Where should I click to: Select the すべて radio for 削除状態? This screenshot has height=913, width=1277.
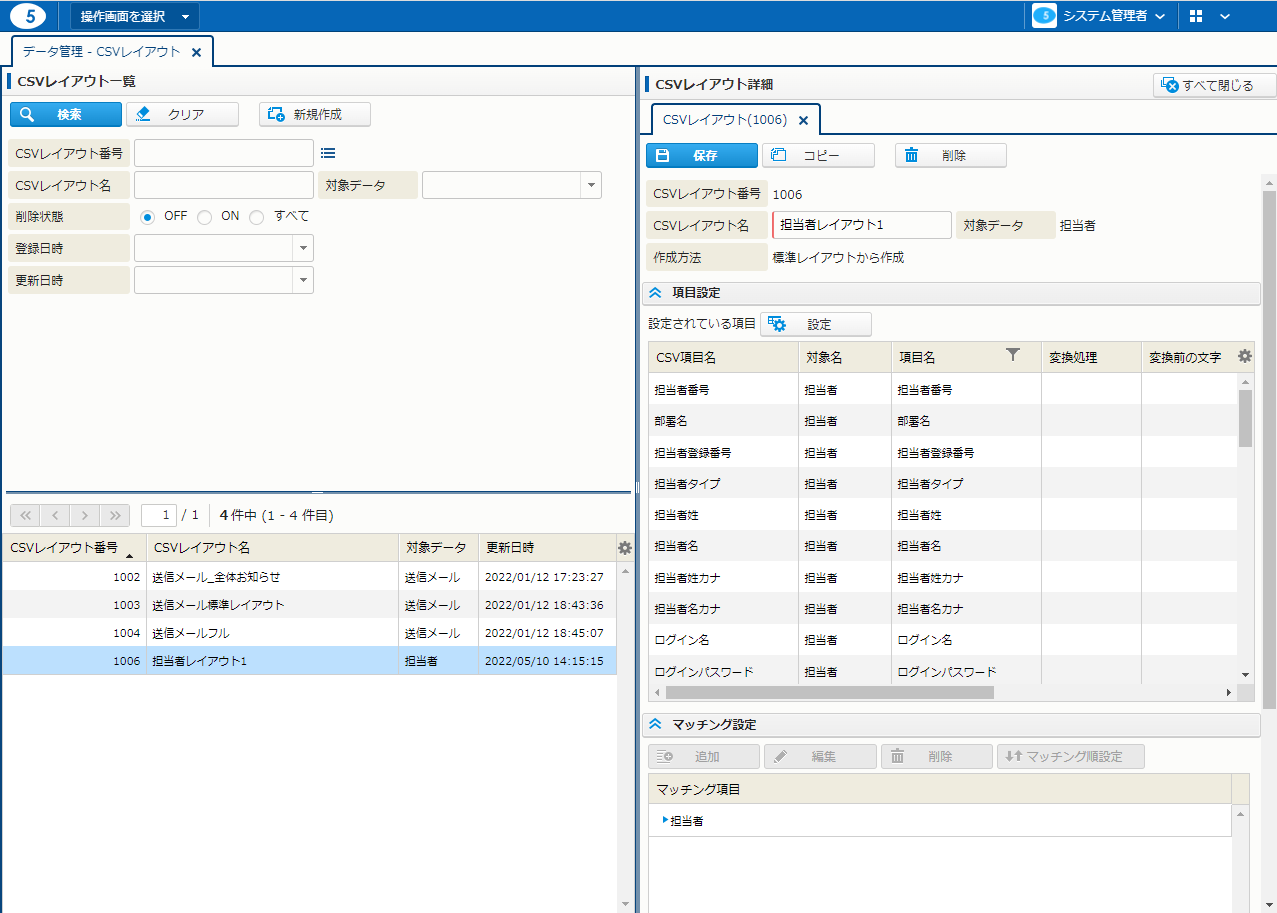(x=257, y=217)
